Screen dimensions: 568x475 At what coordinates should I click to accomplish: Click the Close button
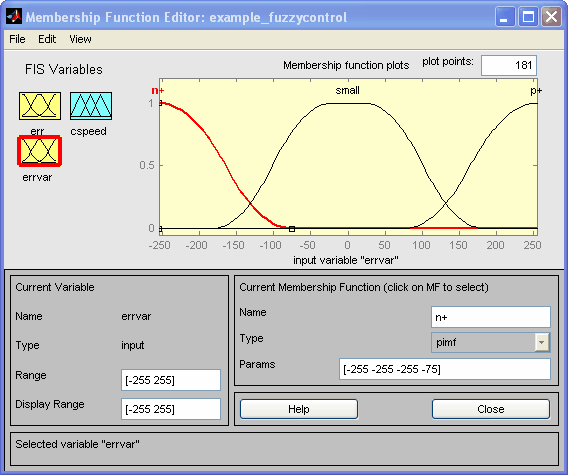490,409
